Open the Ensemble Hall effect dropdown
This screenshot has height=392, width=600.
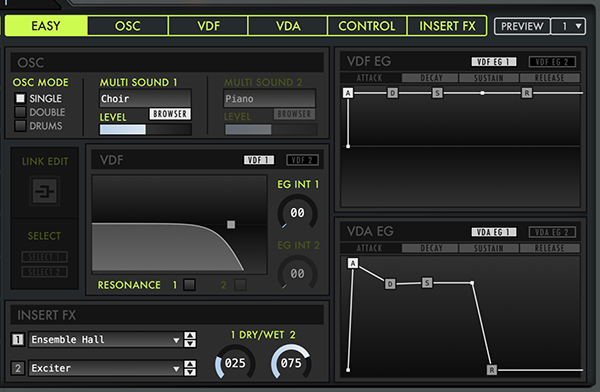click(x=104, y=340)
